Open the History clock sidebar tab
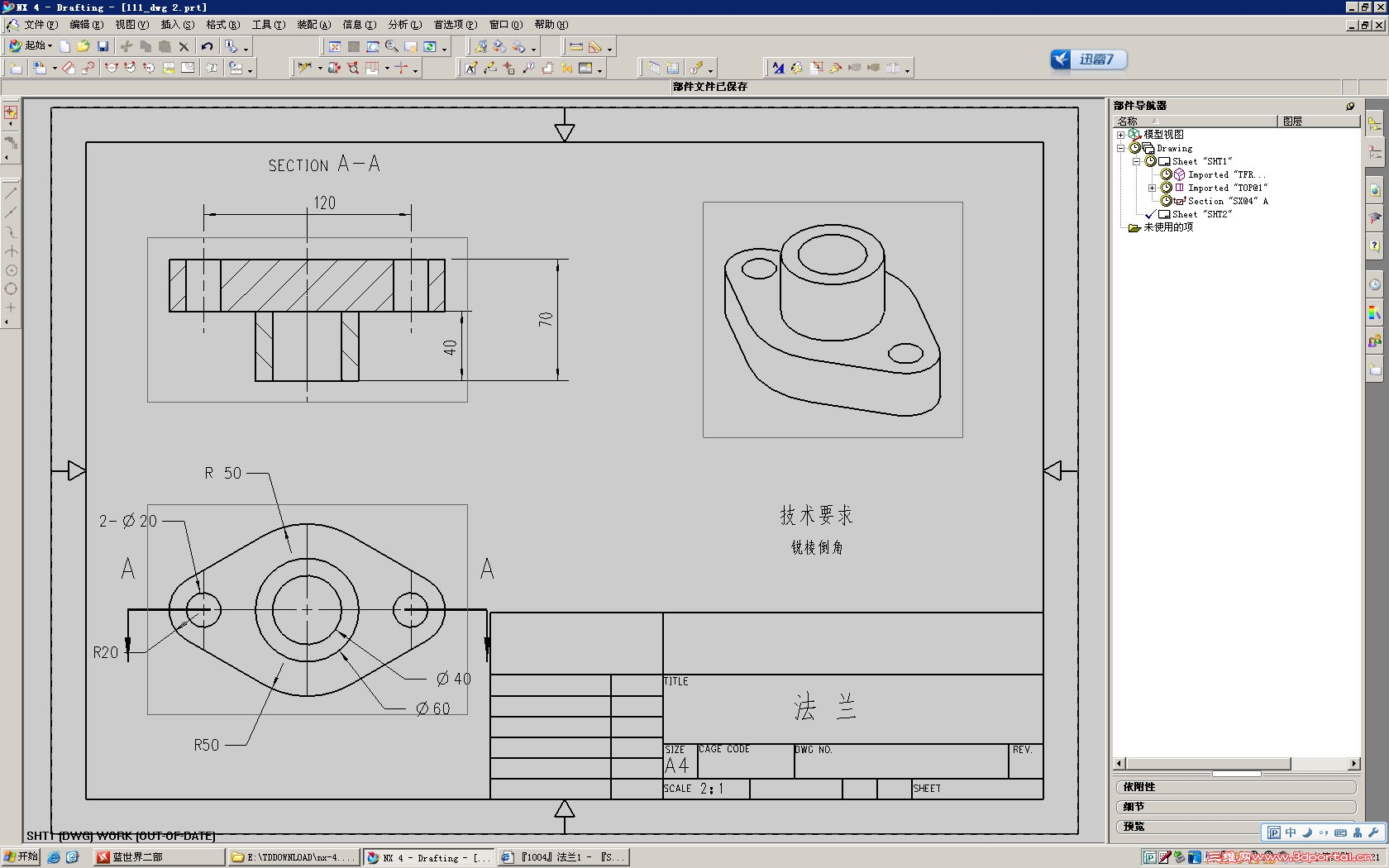The height and width of the screenshot is (868, 1389). (1374, 284)
